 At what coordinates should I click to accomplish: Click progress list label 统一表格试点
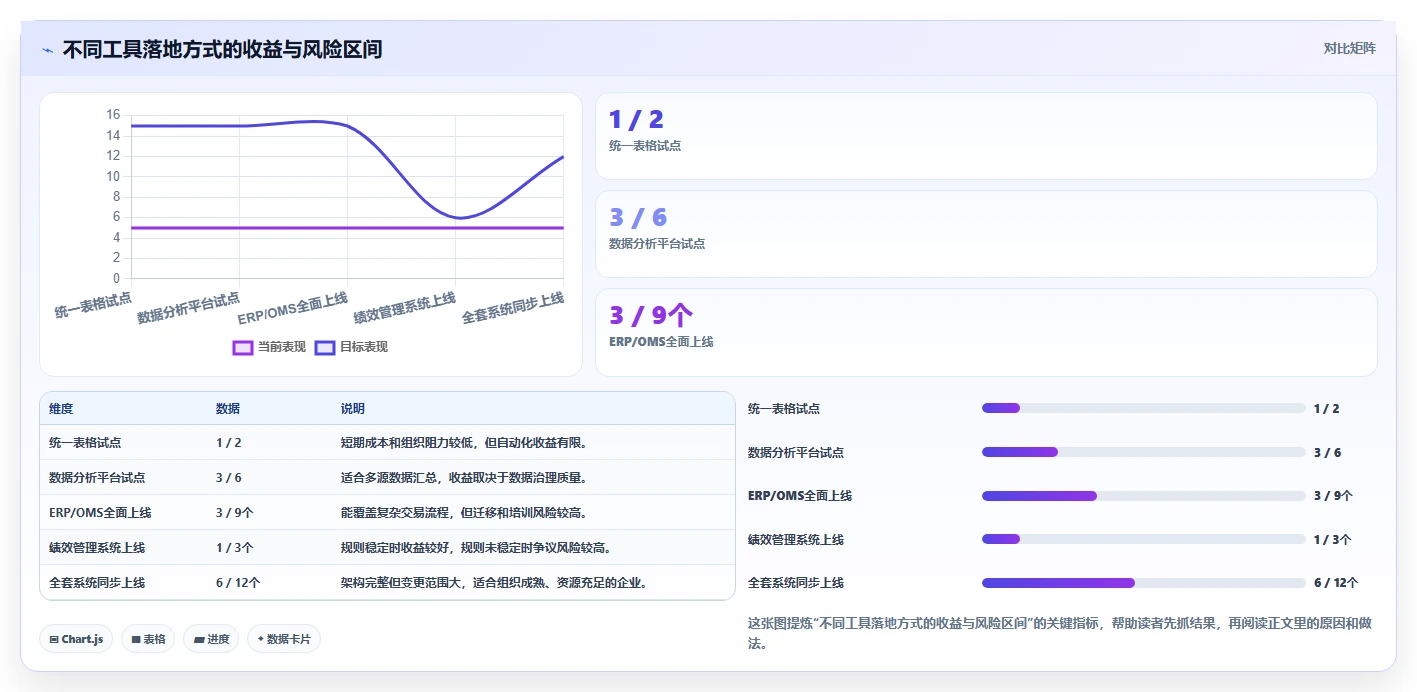(784, 409)
